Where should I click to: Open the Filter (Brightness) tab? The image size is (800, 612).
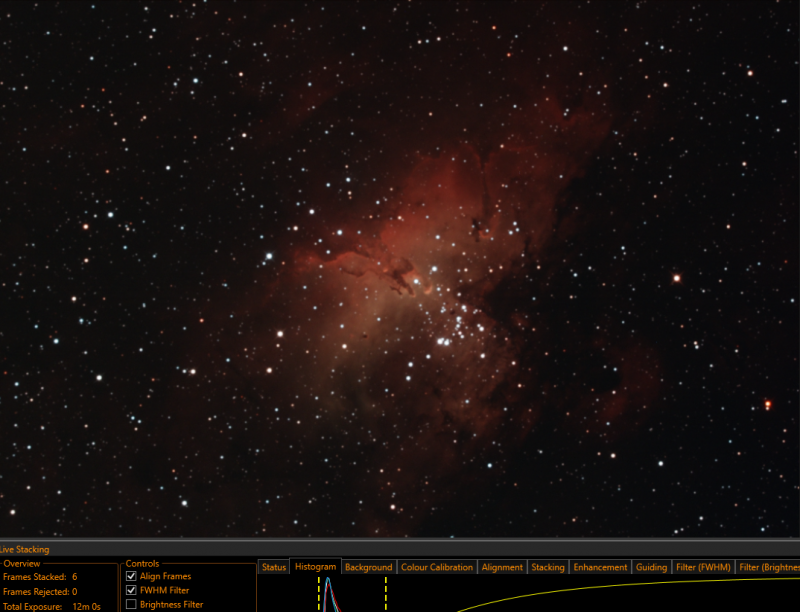click(768, 567)
